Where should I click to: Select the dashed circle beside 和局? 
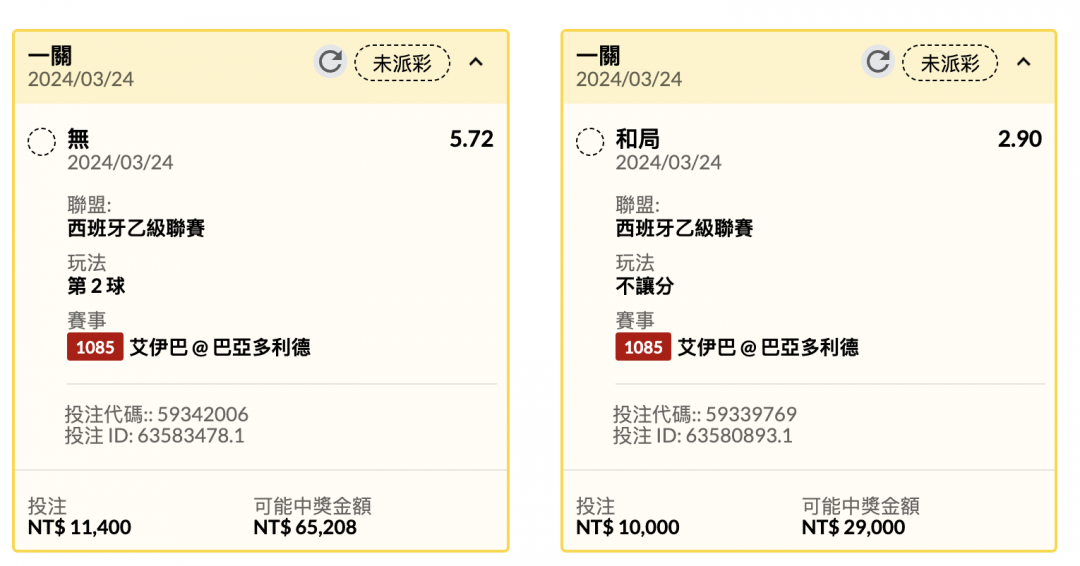click(590, 142)
